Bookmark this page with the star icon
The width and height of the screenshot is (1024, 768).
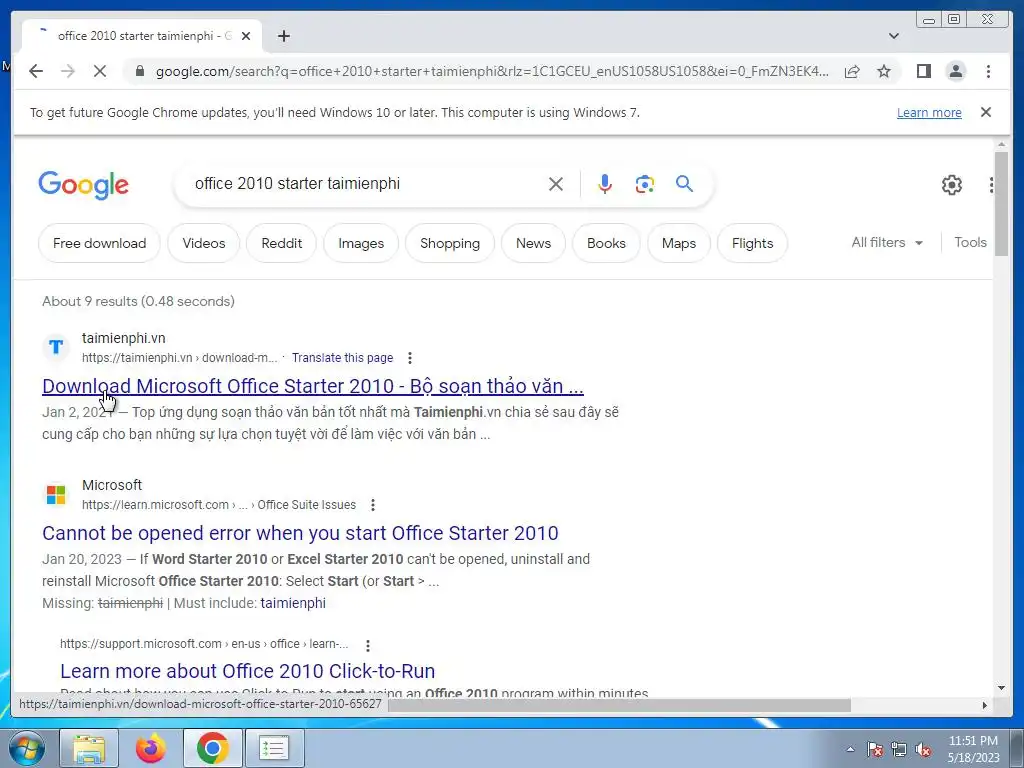click(884, 71)
